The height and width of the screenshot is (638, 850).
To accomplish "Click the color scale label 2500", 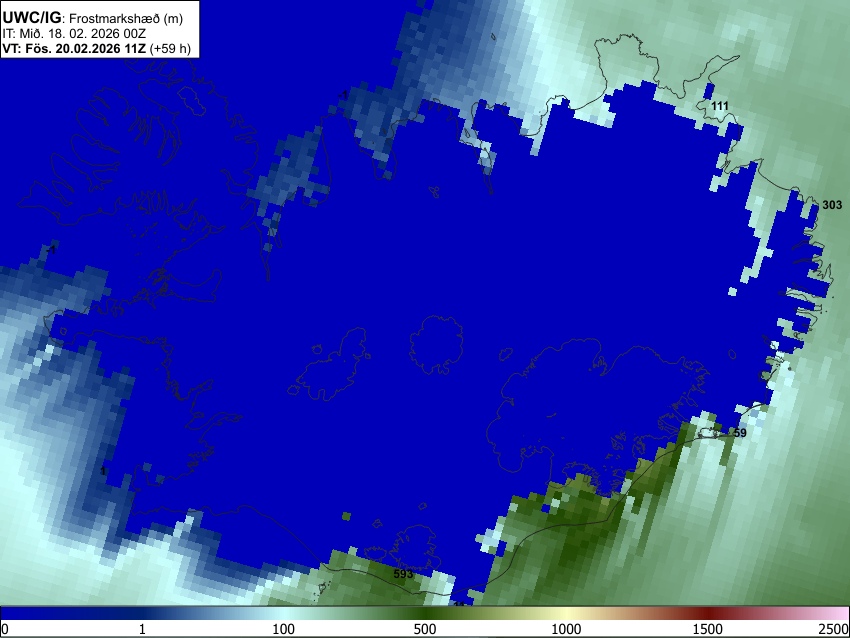I will pyautogui.click(x=834, y=629).
